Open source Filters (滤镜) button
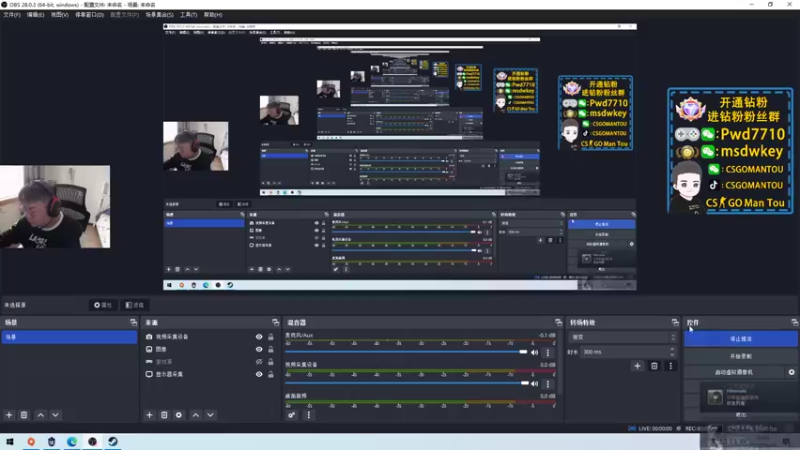This screenshot has width=800, height=450. [135, 305]
